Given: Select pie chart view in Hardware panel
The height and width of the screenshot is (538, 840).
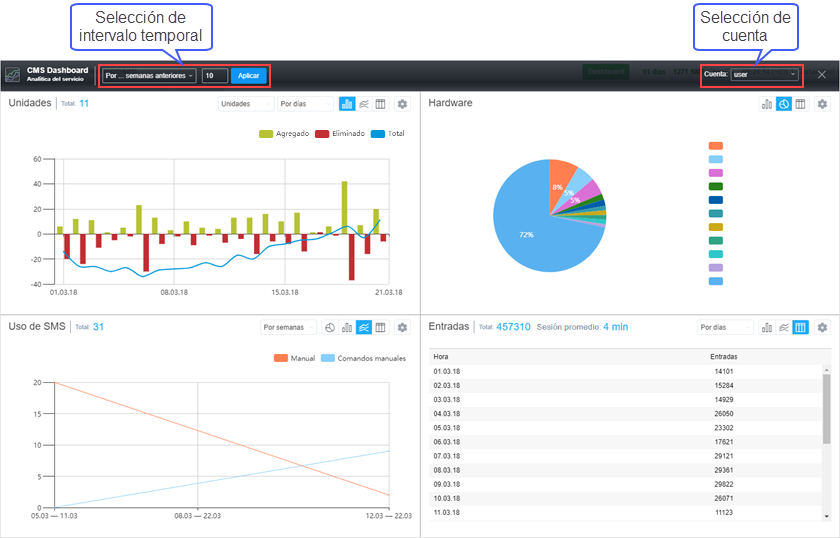Looking at the screenshot, I should coord(784,104).
